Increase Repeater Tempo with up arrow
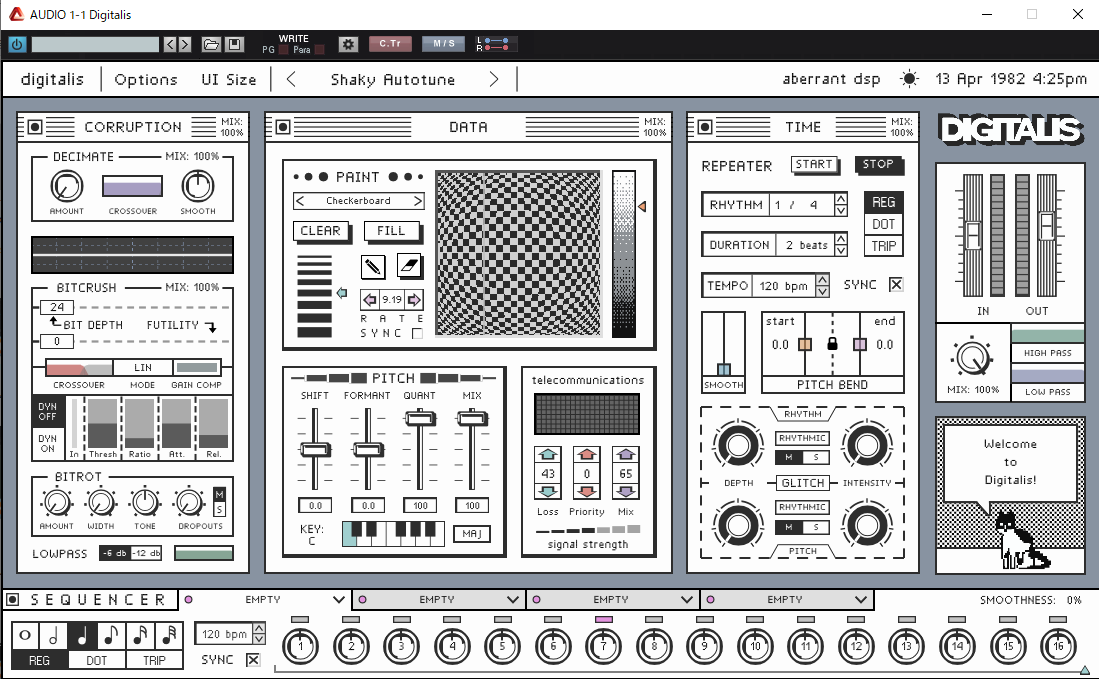 tap(823, 280)
